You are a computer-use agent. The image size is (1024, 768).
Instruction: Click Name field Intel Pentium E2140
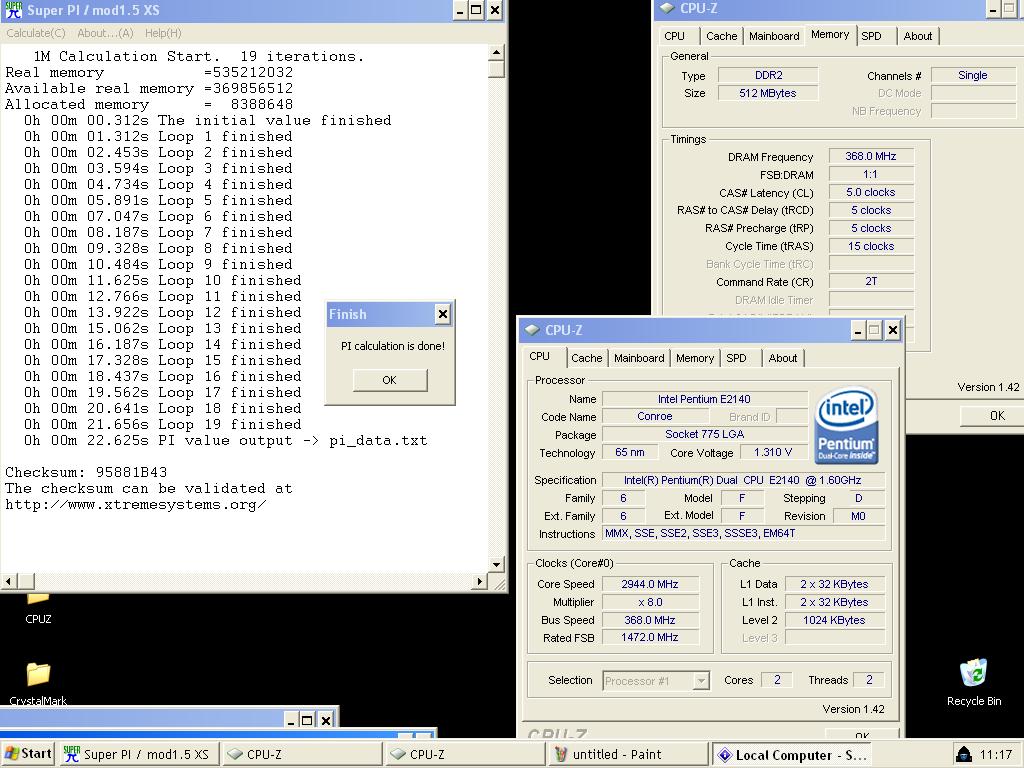(x=704, y=399)
